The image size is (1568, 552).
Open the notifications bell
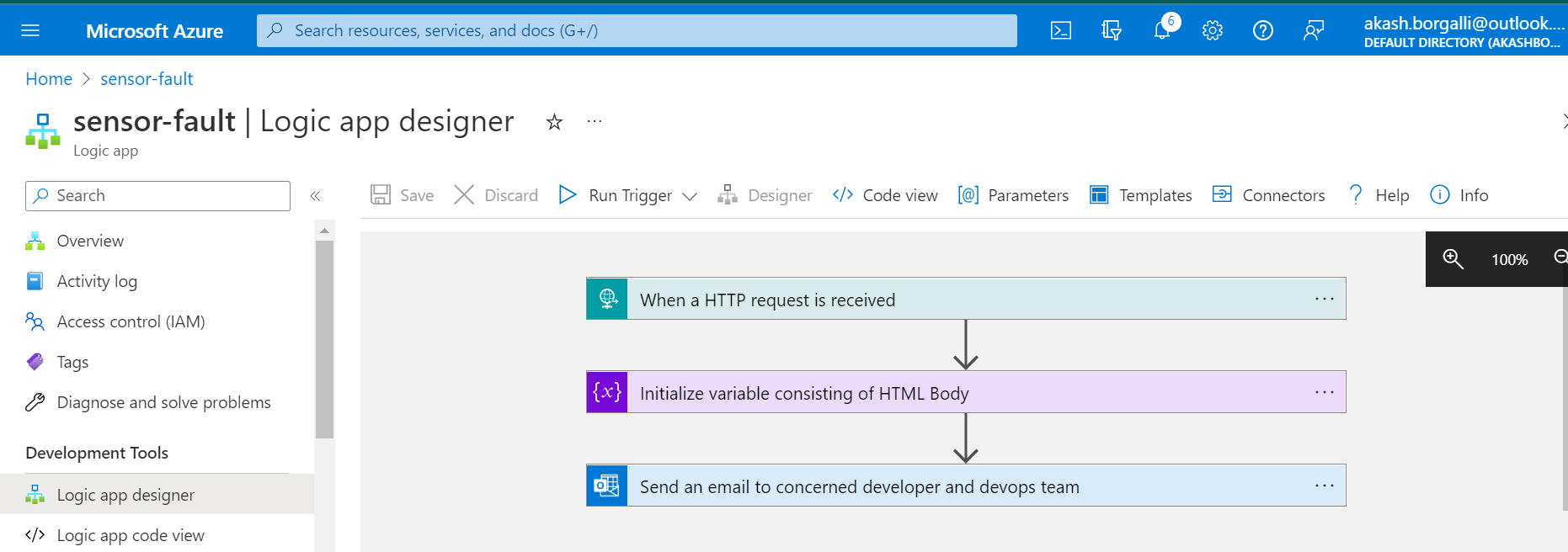coord(1162,31)
